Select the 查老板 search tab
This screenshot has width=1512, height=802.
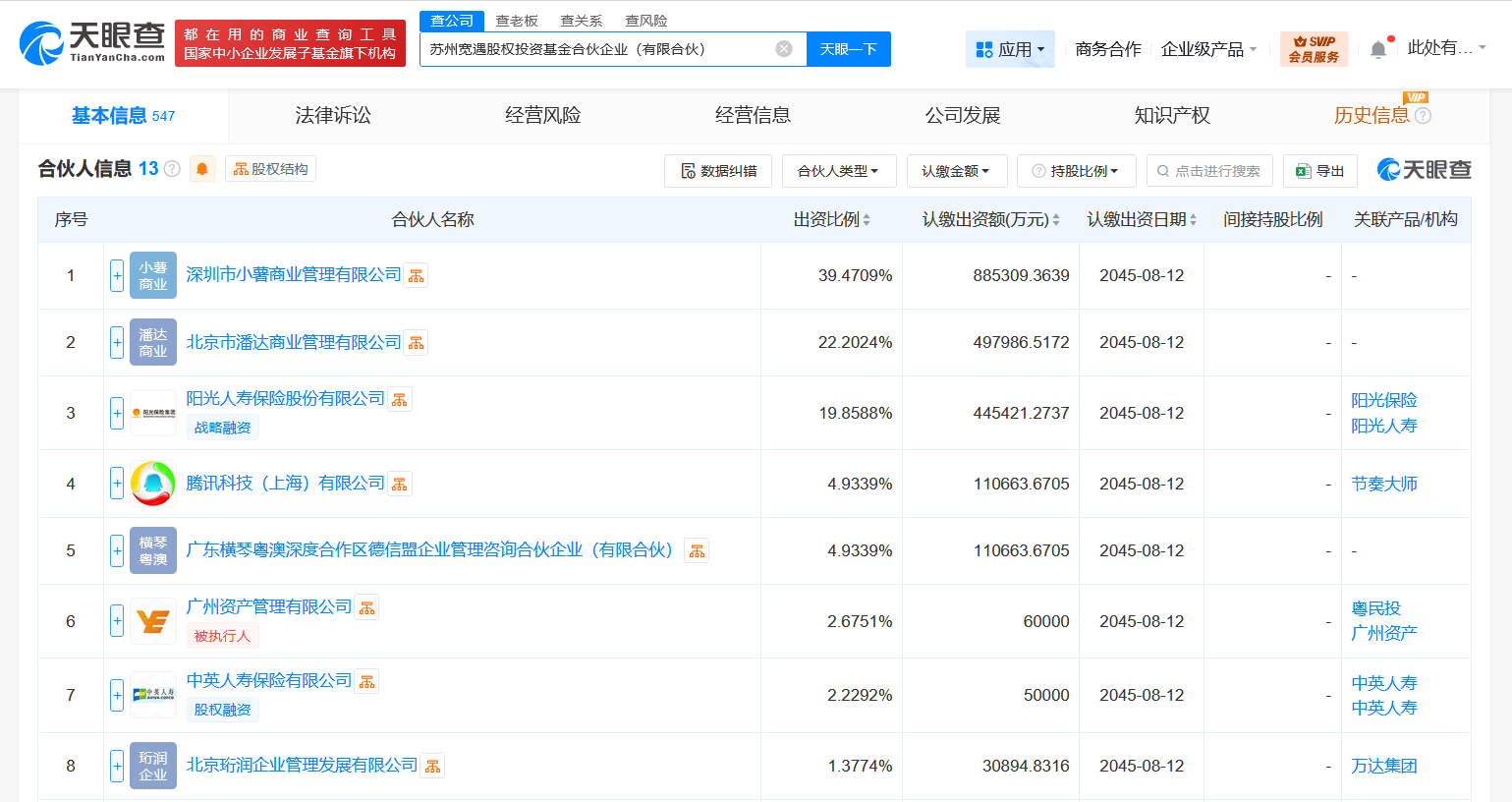coord(514,20)
